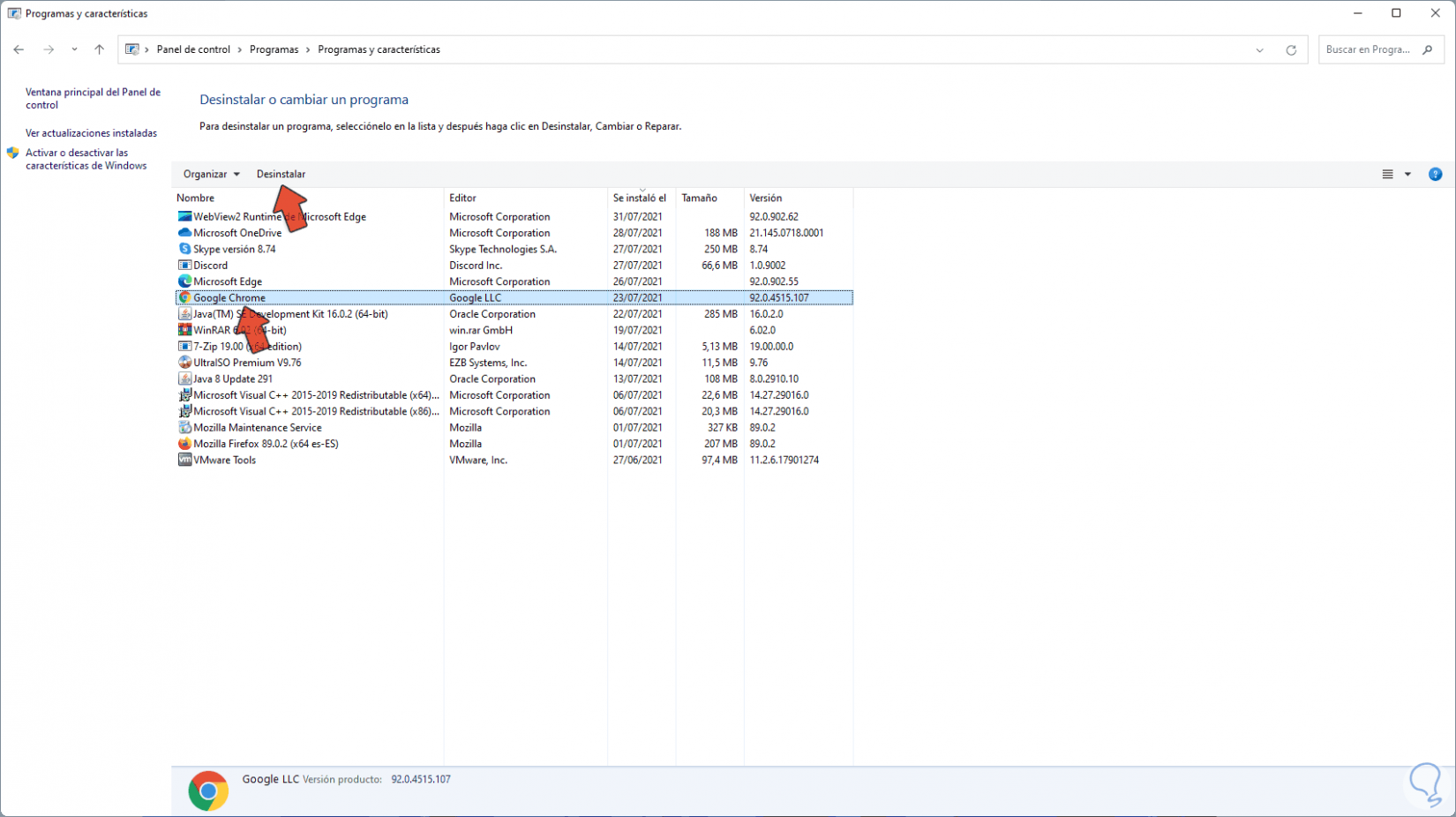Click the UltraISO Premium icon

tap(184, 363)
